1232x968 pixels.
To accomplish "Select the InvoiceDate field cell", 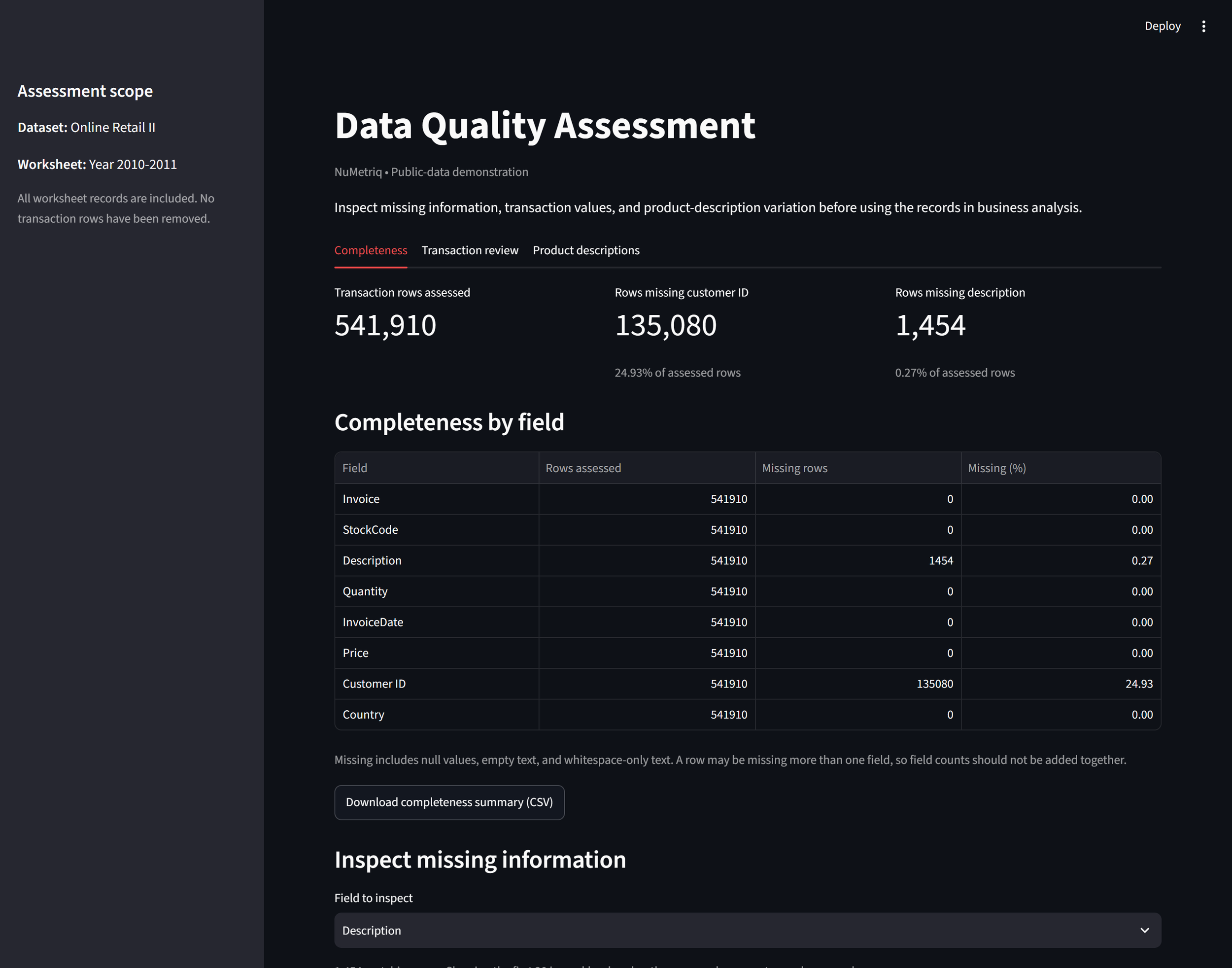I will point(436,622).
